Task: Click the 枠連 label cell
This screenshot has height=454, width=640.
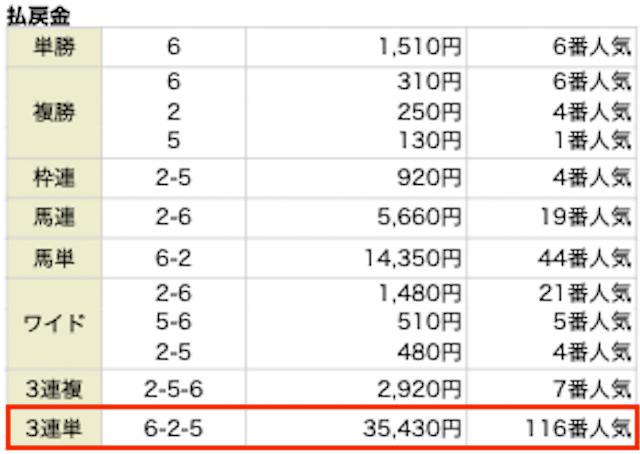Action: [54, 178]
